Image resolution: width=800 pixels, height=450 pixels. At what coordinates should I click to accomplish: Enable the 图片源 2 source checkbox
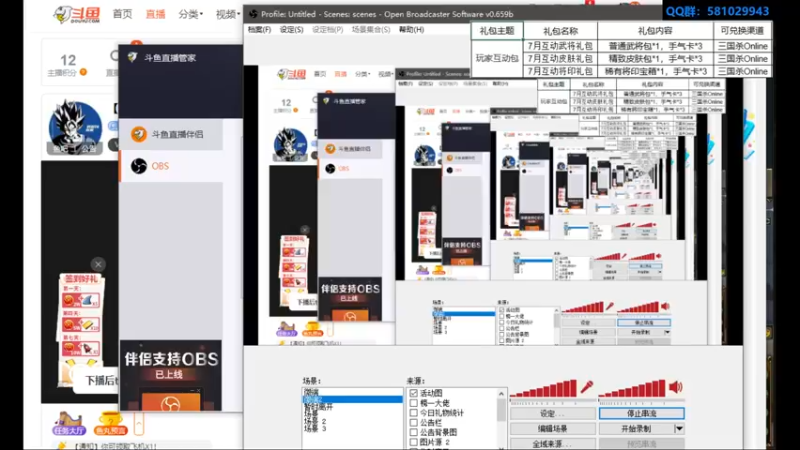click(x=414, y=442)
